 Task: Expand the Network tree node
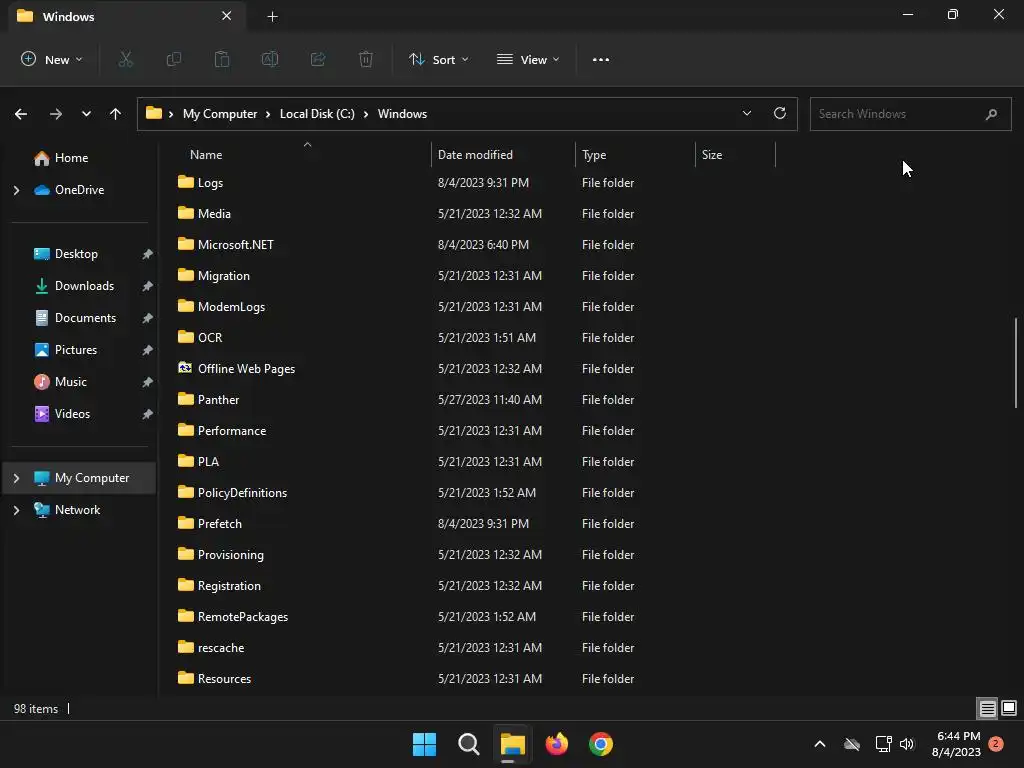pos(16,510)
